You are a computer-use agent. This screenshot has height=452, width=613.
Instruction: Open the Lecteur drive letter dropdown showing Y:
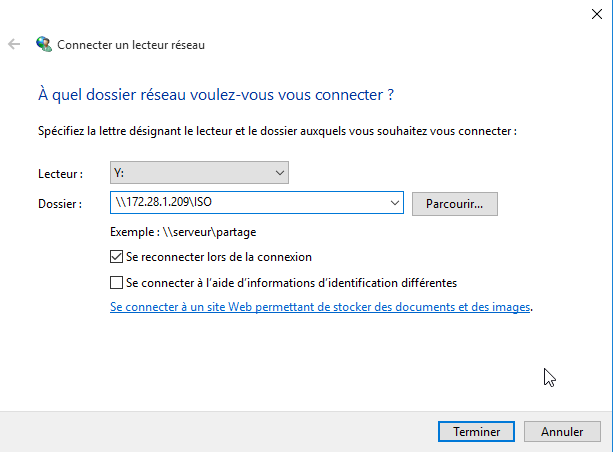coord(199,172)
